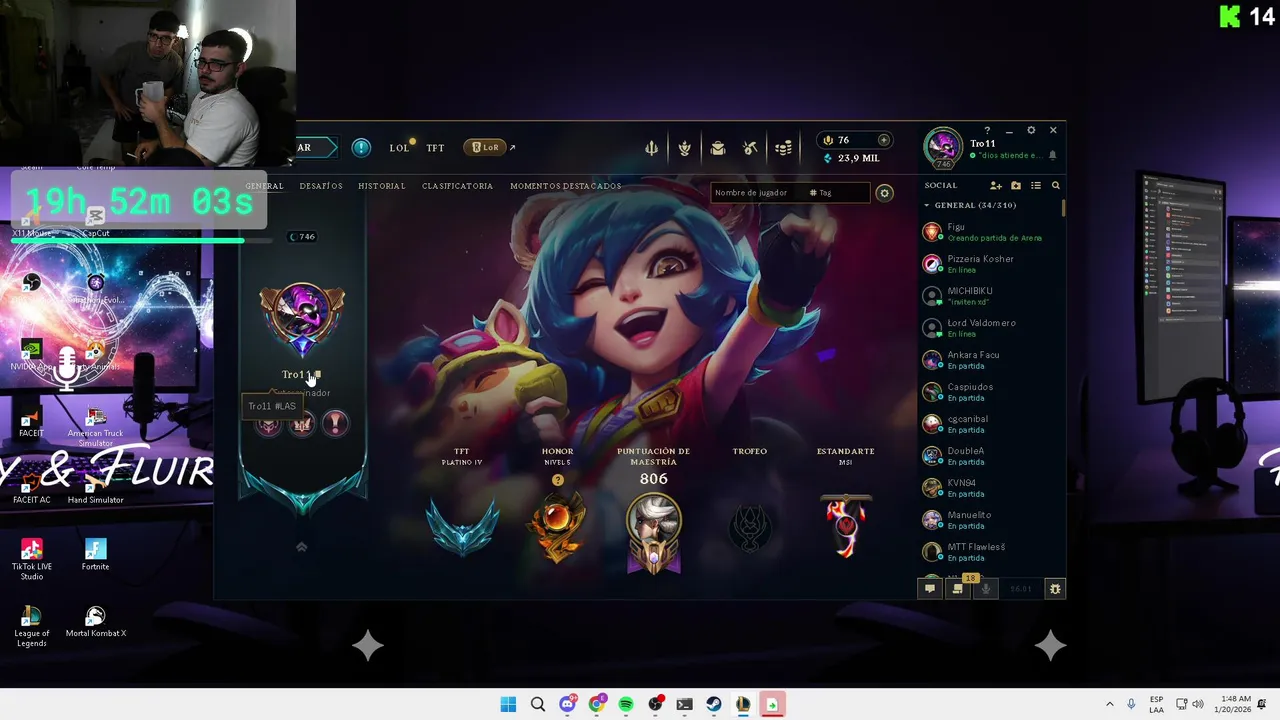Select friend Figu in list
The width and height of the screenshot is (1280, 720).
click(990, 232)
